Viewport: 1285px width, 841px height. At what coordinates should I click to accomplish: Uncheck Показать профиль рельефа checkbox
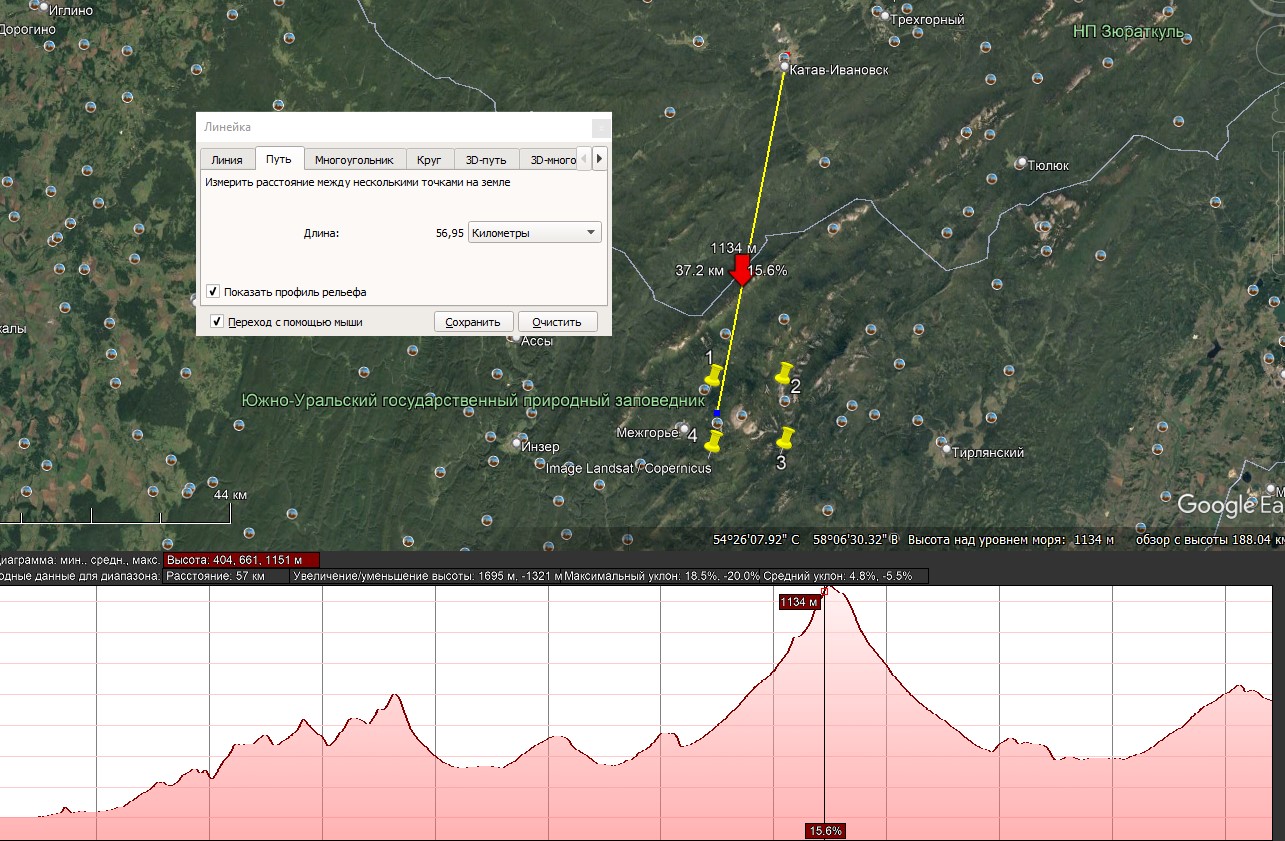(x=213, y=292)
